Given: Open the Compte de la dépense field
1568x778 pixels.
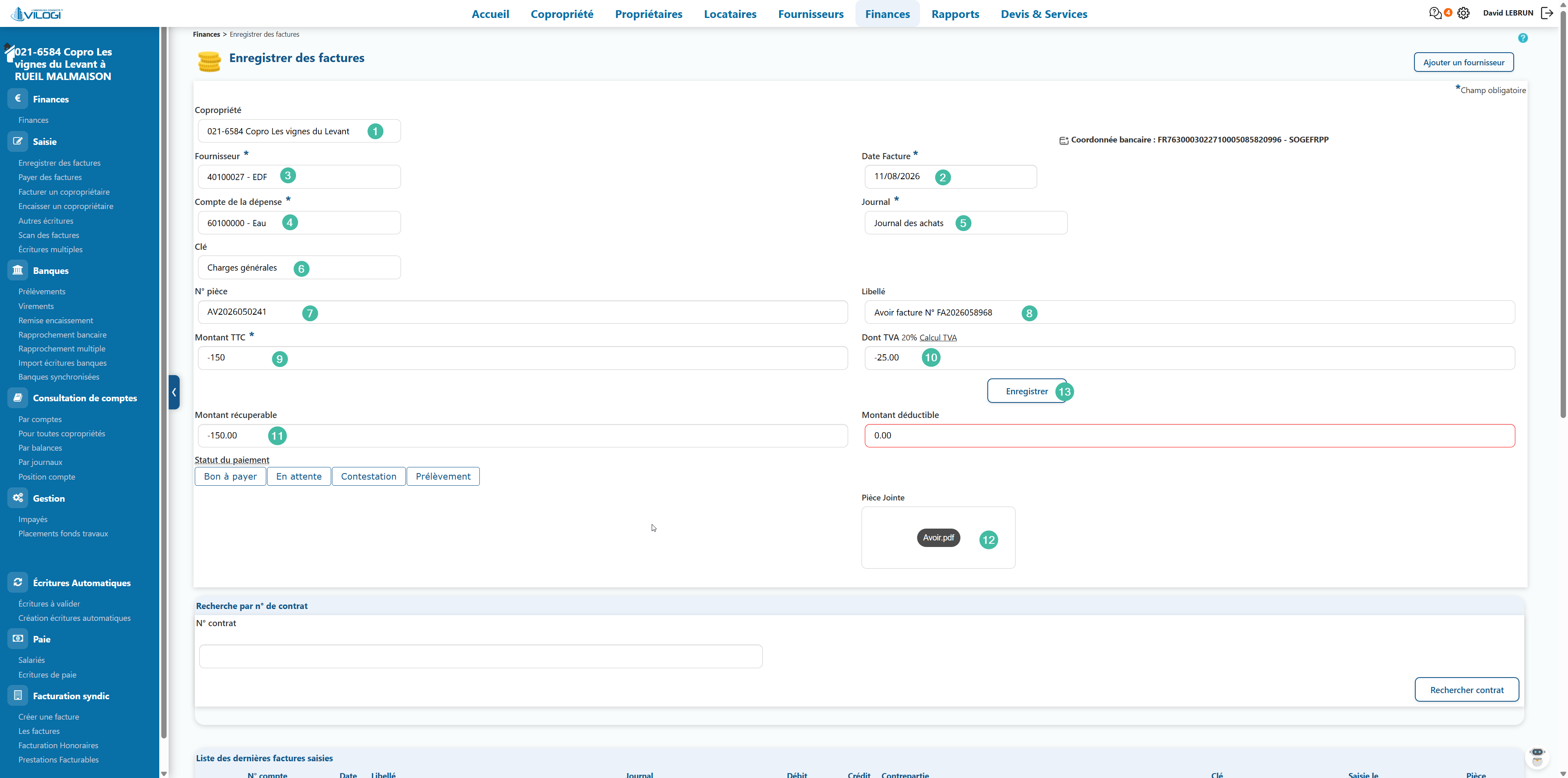Looking at the screenshot, I should point(299,222).
